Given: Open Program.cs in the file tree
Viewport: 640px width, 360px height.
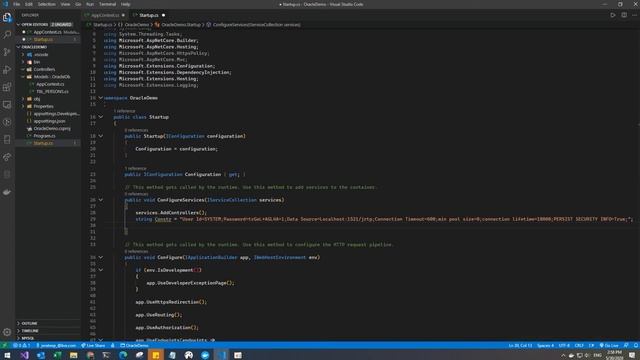Looking at the screenshot, I should 44,136.
